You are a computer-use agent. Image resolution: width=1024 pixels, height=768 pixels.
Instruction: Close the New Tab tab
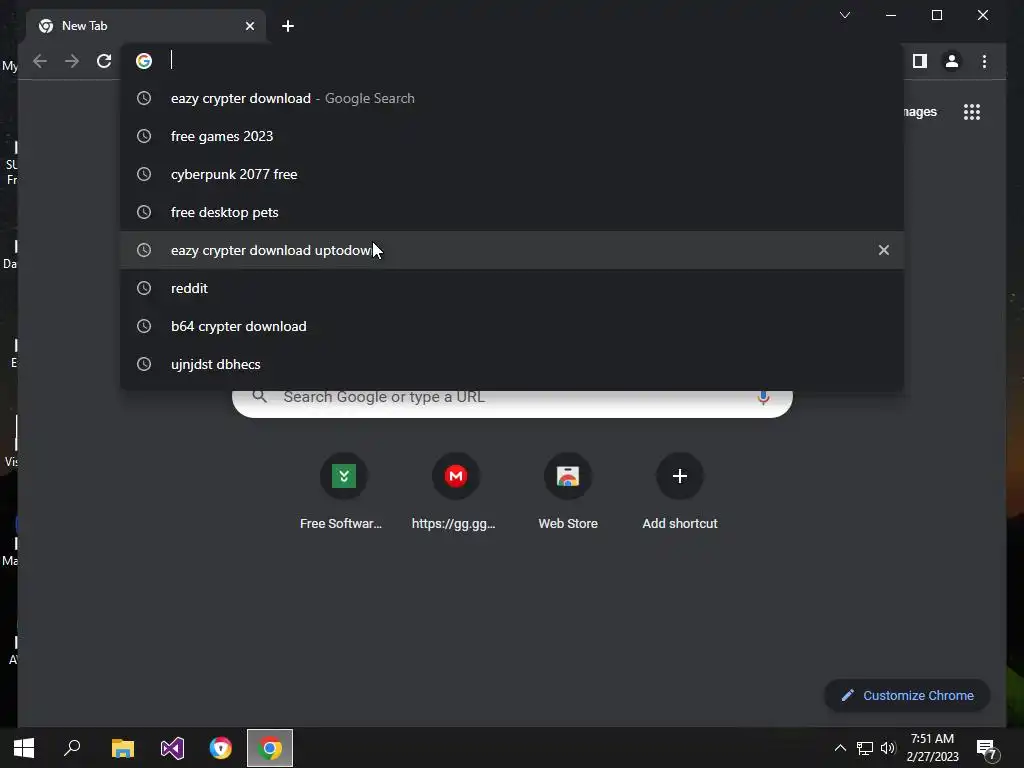pyautogui.click(x=249, y=26)
